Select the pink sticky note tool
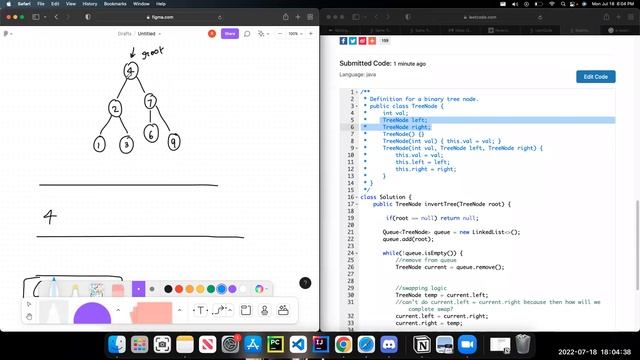 151,313
